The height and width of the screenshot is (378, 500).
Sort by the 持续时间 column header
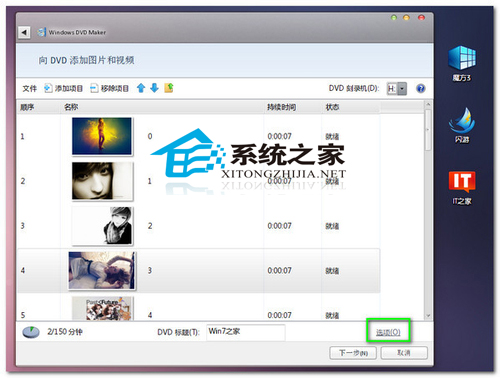click(281, 107)
